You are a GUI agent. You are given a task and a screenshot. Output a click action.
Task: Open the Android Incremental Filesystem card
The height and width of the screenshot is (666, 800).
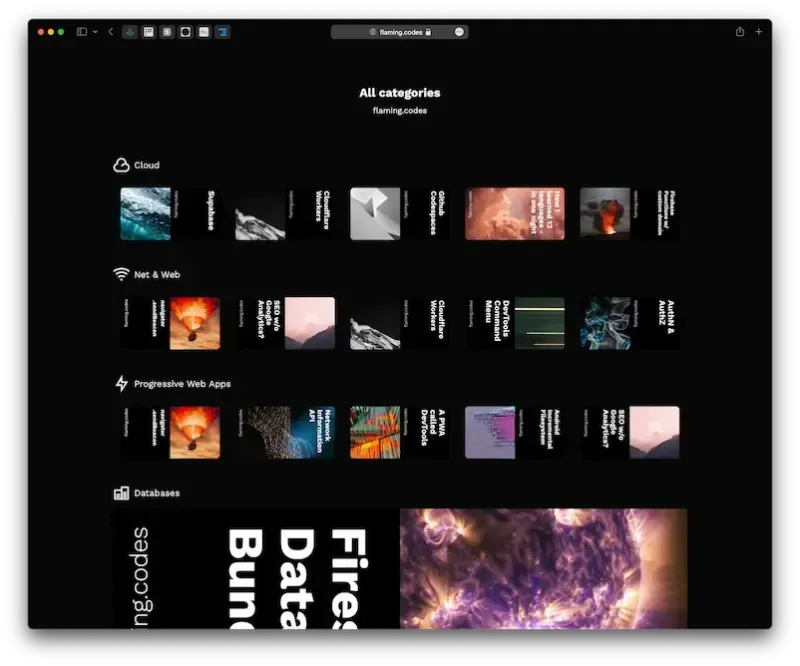point(515,432)
